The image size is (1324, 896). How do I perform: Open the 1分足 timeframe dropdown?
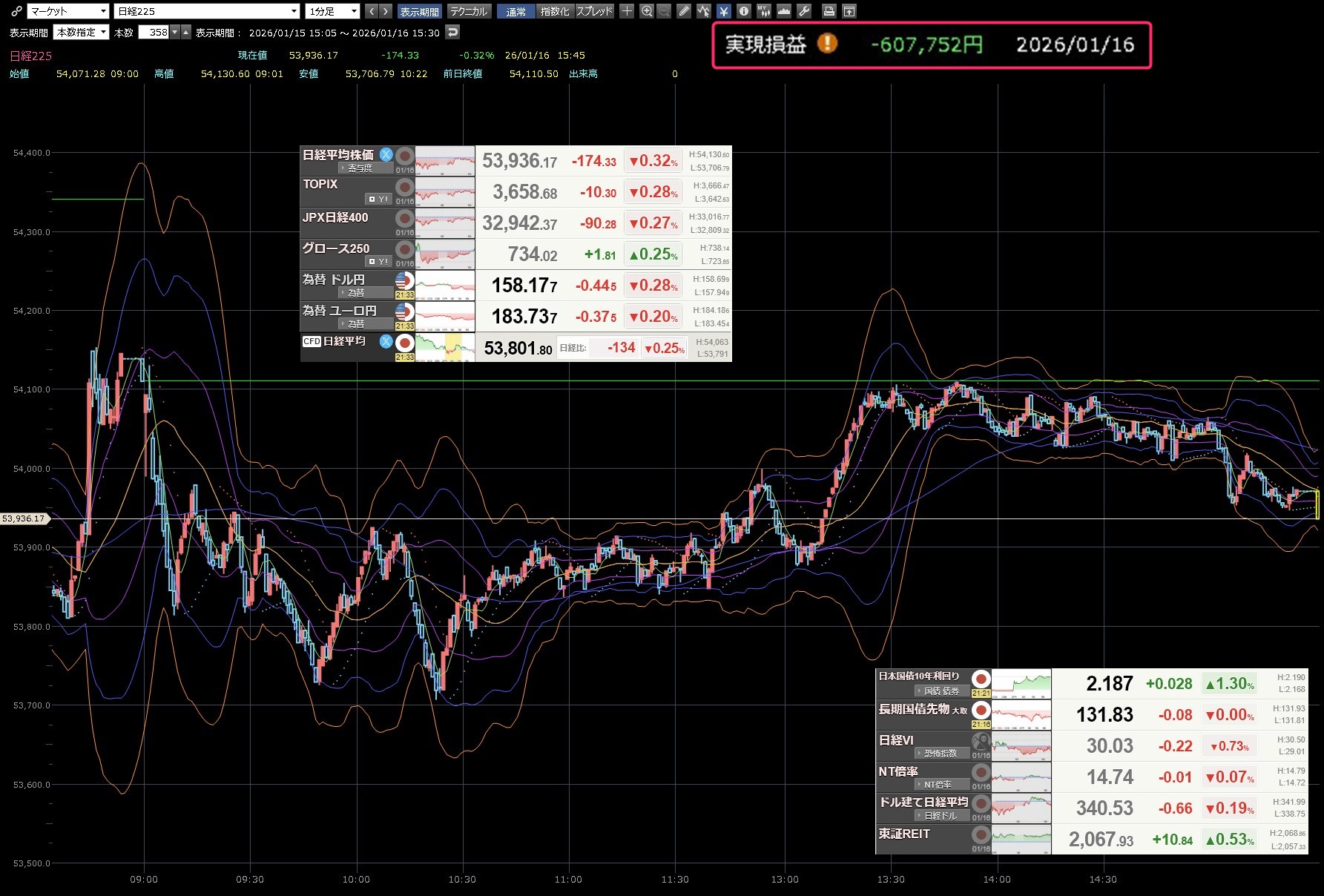tap(332, 11)
